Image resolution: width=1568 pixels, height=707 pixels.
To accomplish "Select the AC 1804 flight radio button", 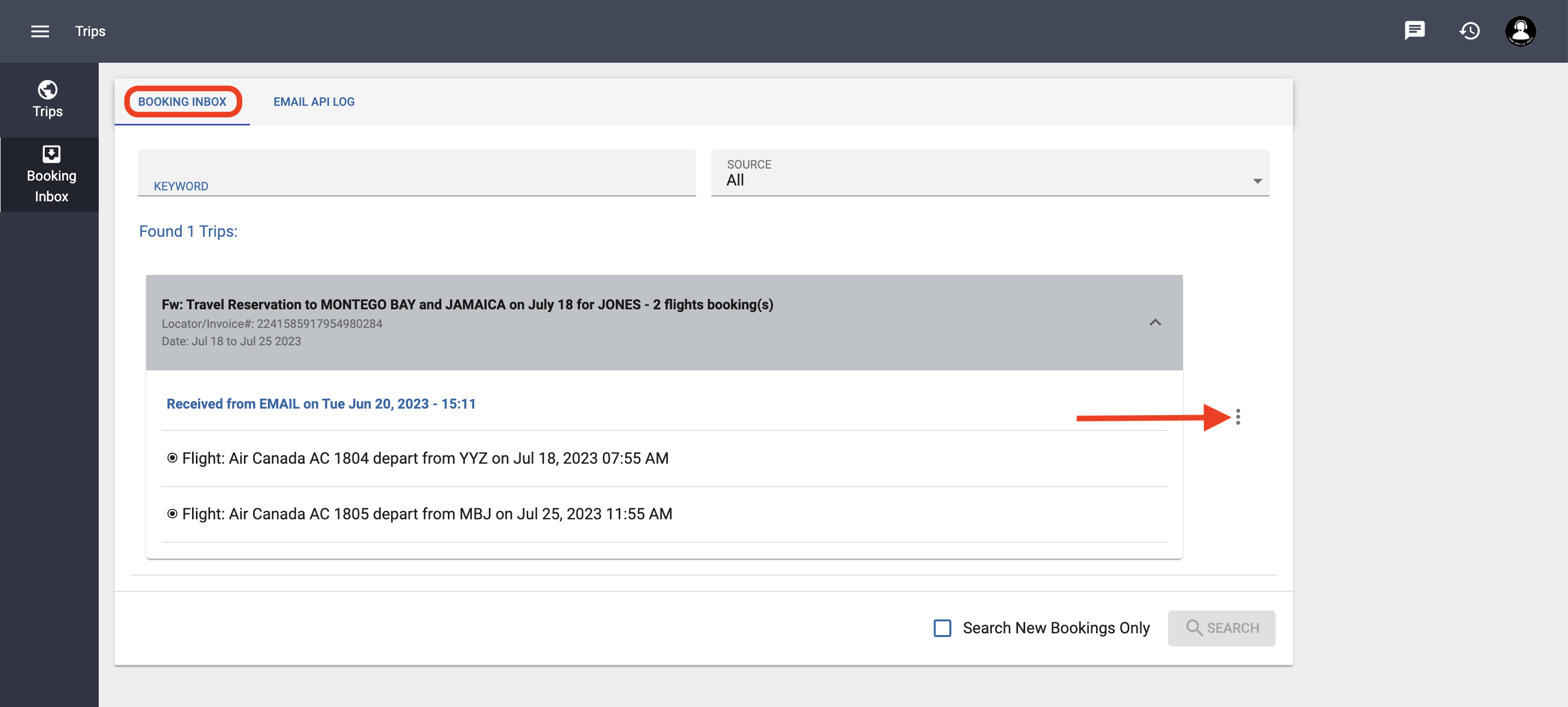I will coord(172,458).
